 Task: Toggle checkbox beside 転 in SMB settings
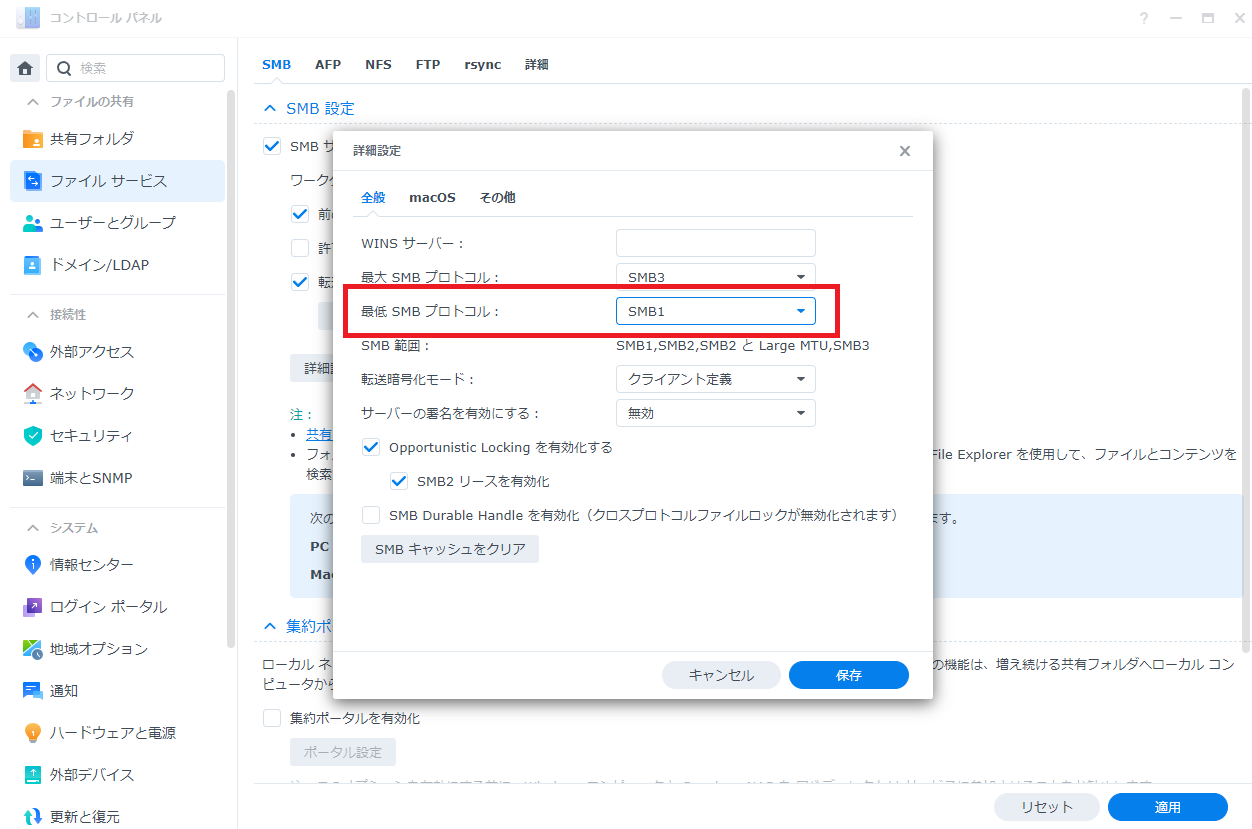[x=300, y=282]
